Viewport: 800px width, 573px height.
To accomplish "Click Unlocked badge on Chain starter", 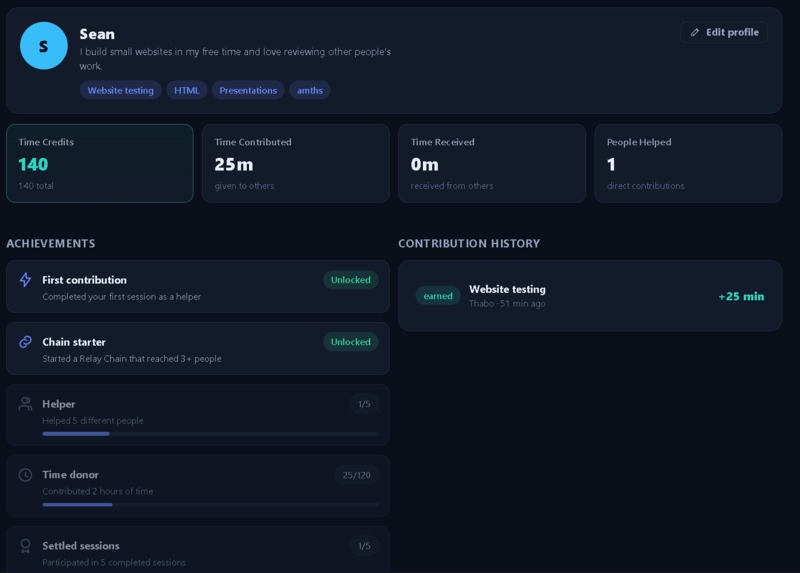I will (351, 342).
